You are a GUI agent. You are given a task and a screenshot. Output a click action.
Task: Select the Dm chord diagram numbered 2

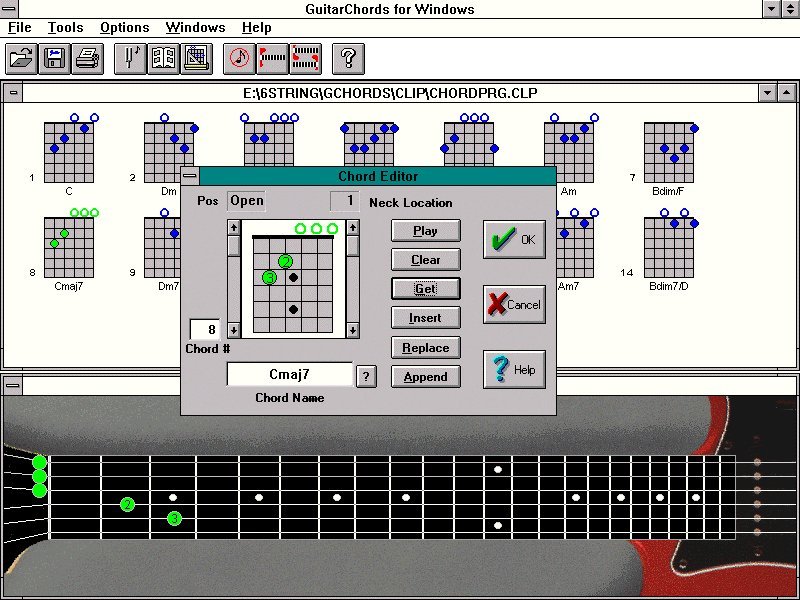click(x=169, y=153)
